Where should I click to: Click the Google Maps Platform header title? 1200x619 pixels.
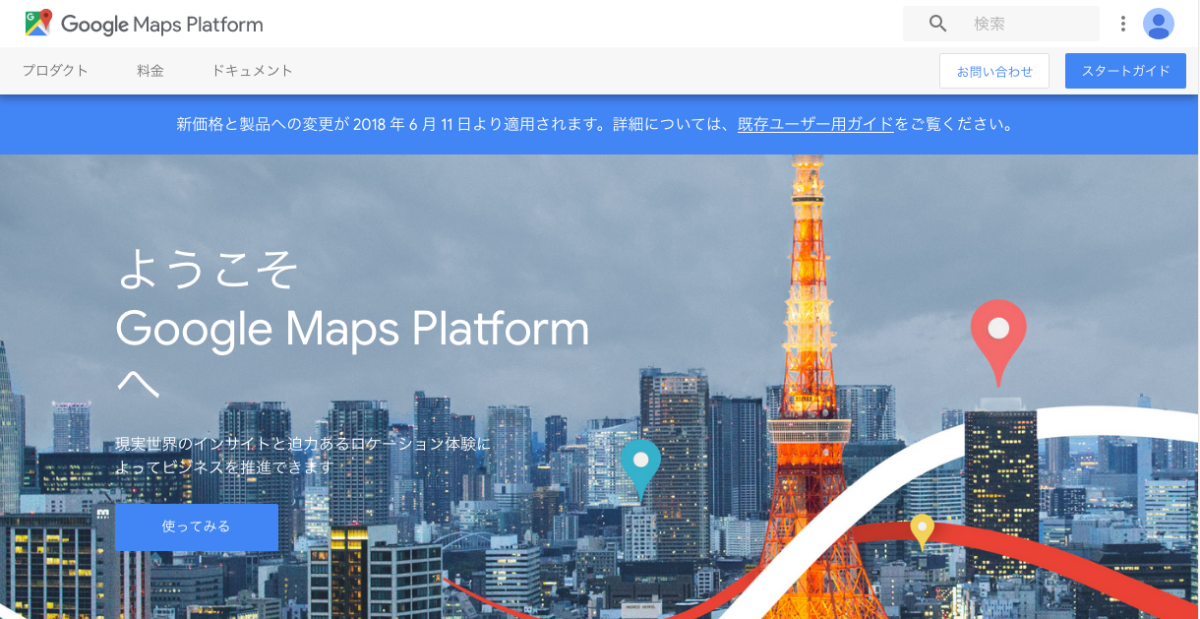coord(162,24)
